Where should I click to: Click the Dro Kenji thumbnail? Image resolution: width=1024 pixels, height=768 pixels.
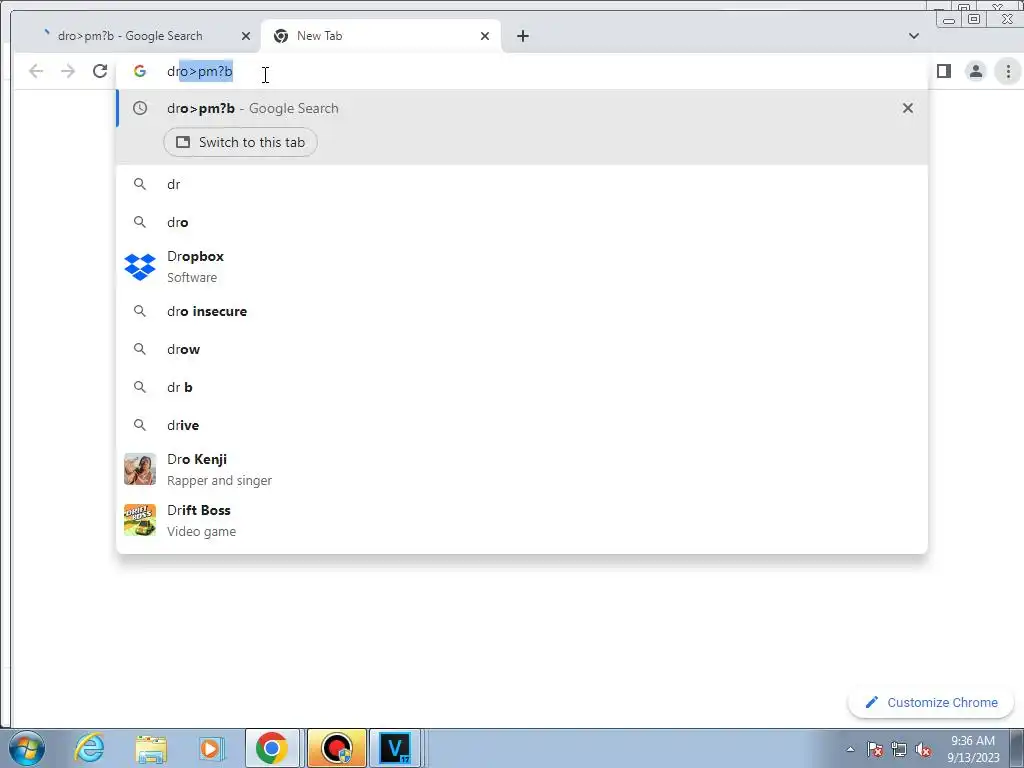point(140,470)
